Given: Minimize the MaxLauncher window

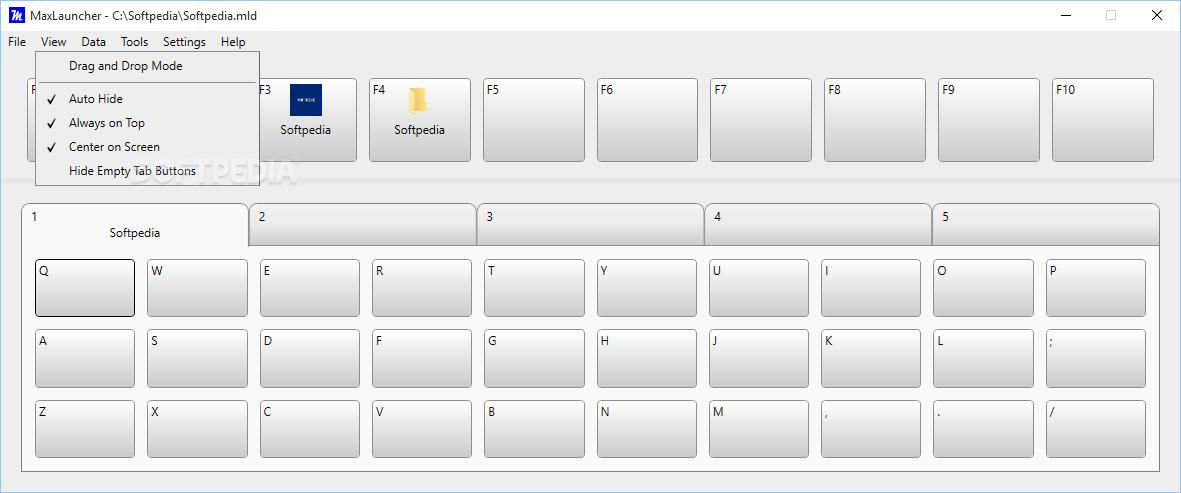Looking at the screenshot, I should pos(1065,15).
